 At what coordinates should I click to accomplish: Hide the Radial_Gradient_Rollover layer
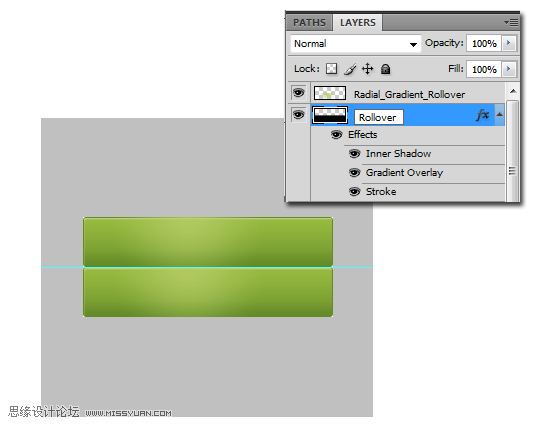pyautogui.click(x=299, y=93)
